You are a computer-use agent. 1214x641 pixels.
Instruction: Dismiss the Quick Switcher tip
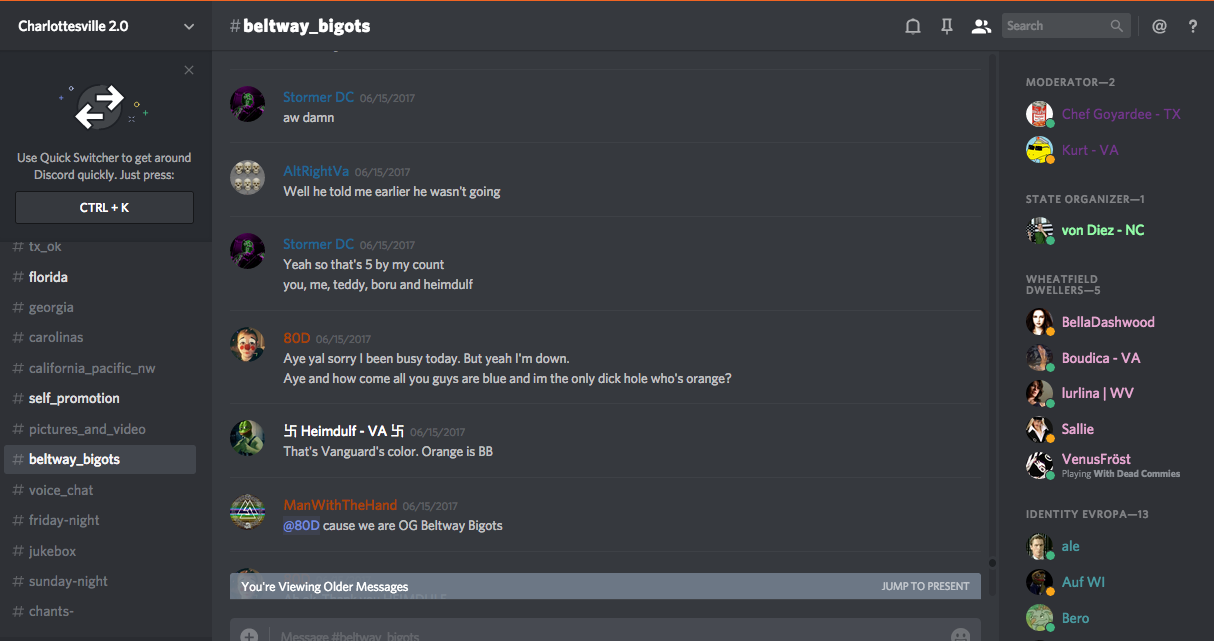click(189, 70)
